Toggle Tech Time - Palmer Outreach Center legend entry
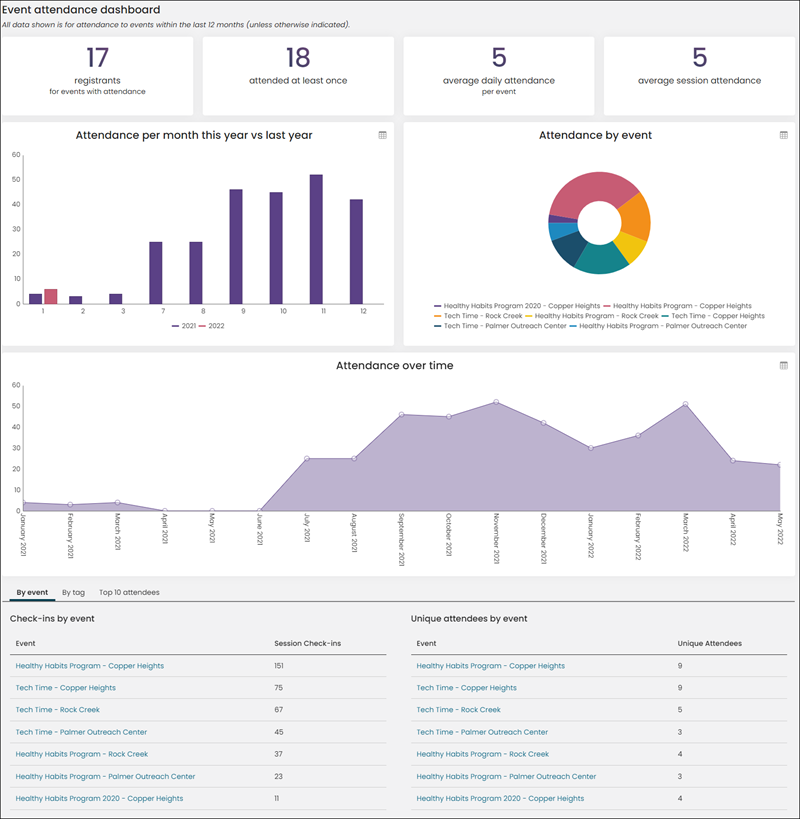 (500, 326)
